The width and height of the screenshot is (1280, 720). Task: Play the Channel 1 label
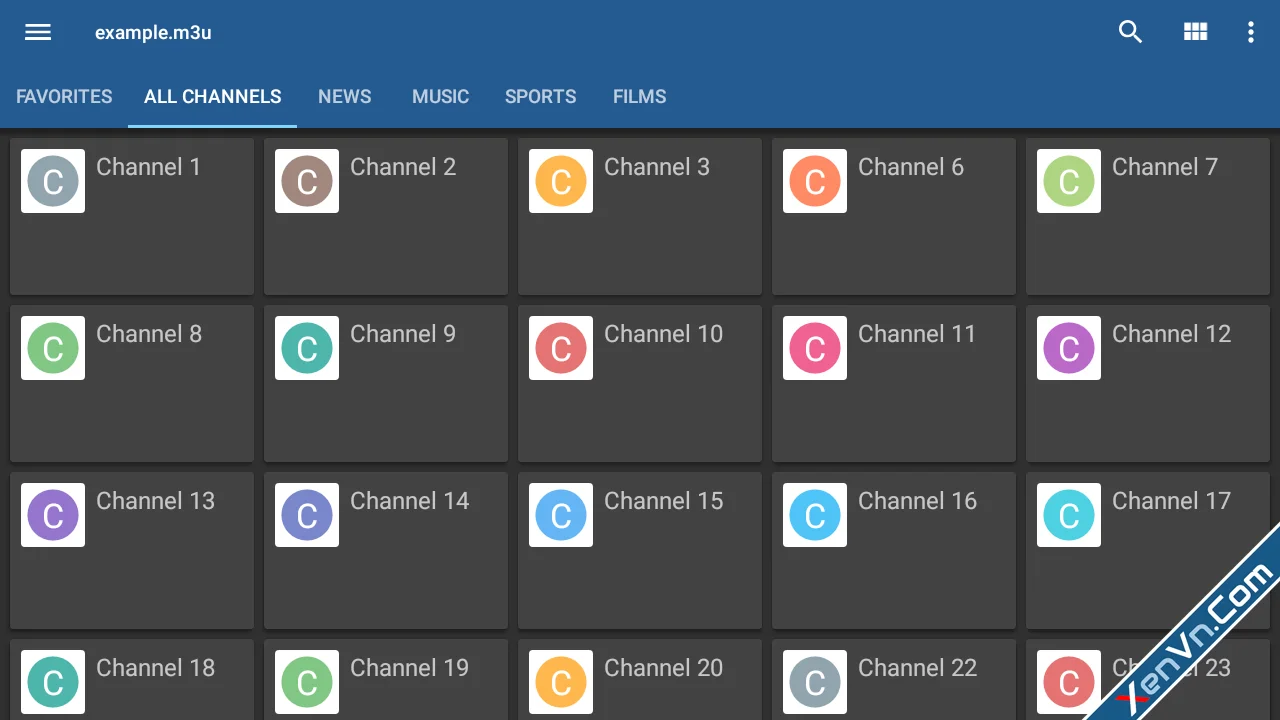tap(149, 167)
